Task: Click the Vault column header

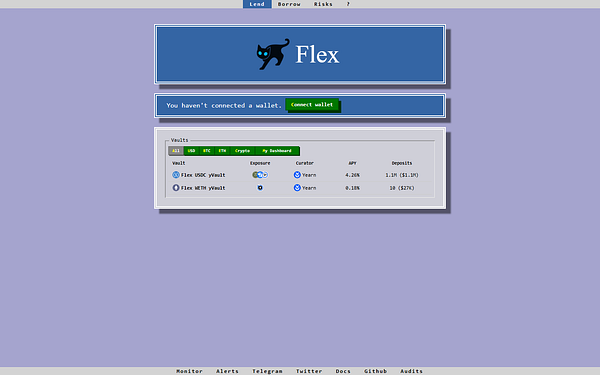Action: coord(179,163)
